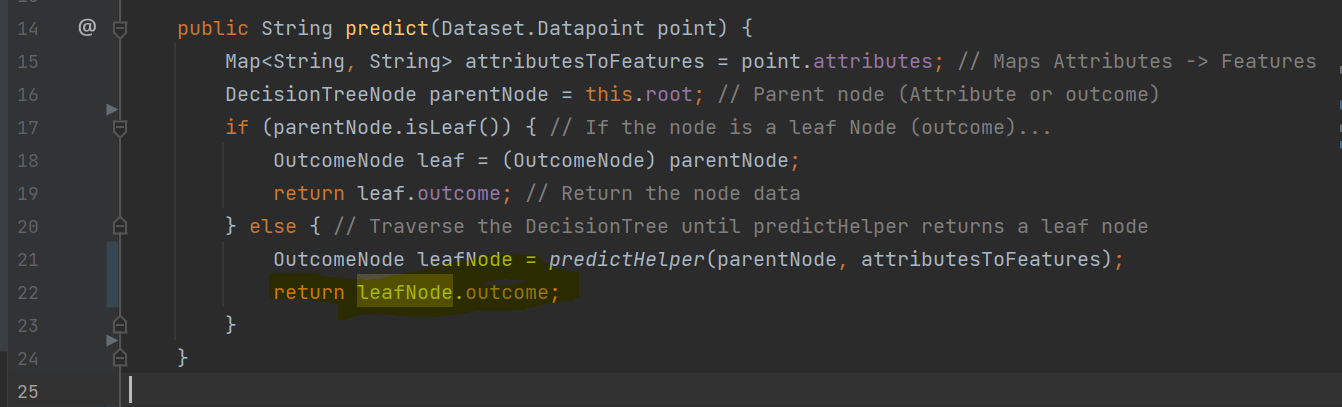This screenshot has height=407, width=1342.
Task: Toggle the else fold marker on line 20
Action: 120,227
